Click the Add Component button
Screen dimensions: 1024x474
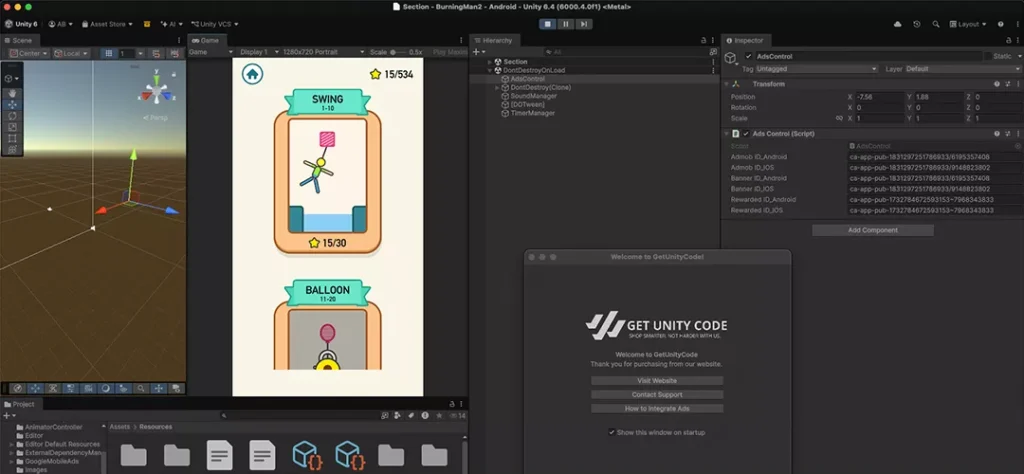[x=872, y=230]
